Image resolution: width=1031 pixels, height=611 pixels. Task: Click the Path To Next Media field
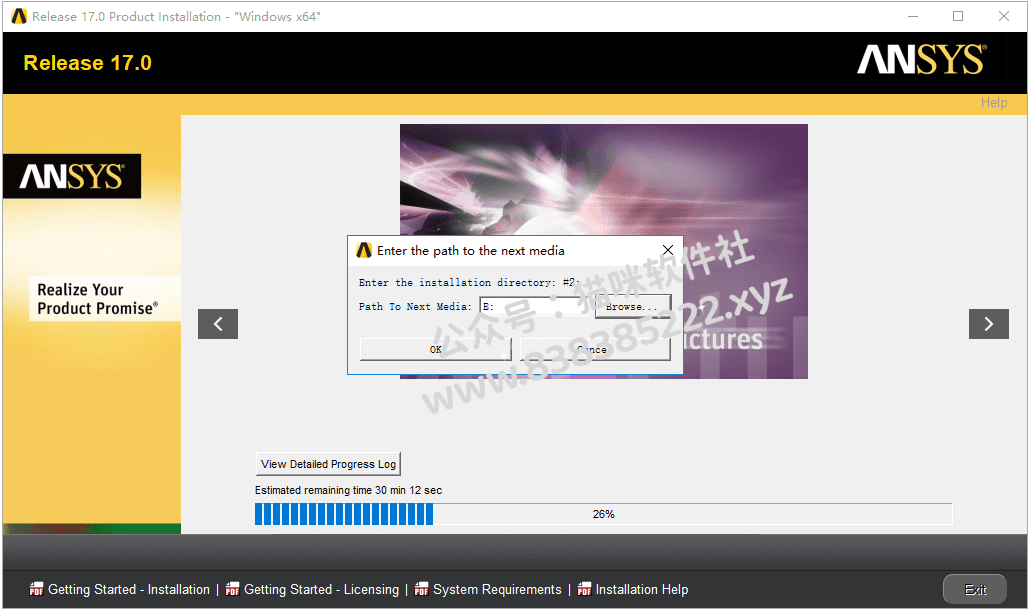click(536, 306)
